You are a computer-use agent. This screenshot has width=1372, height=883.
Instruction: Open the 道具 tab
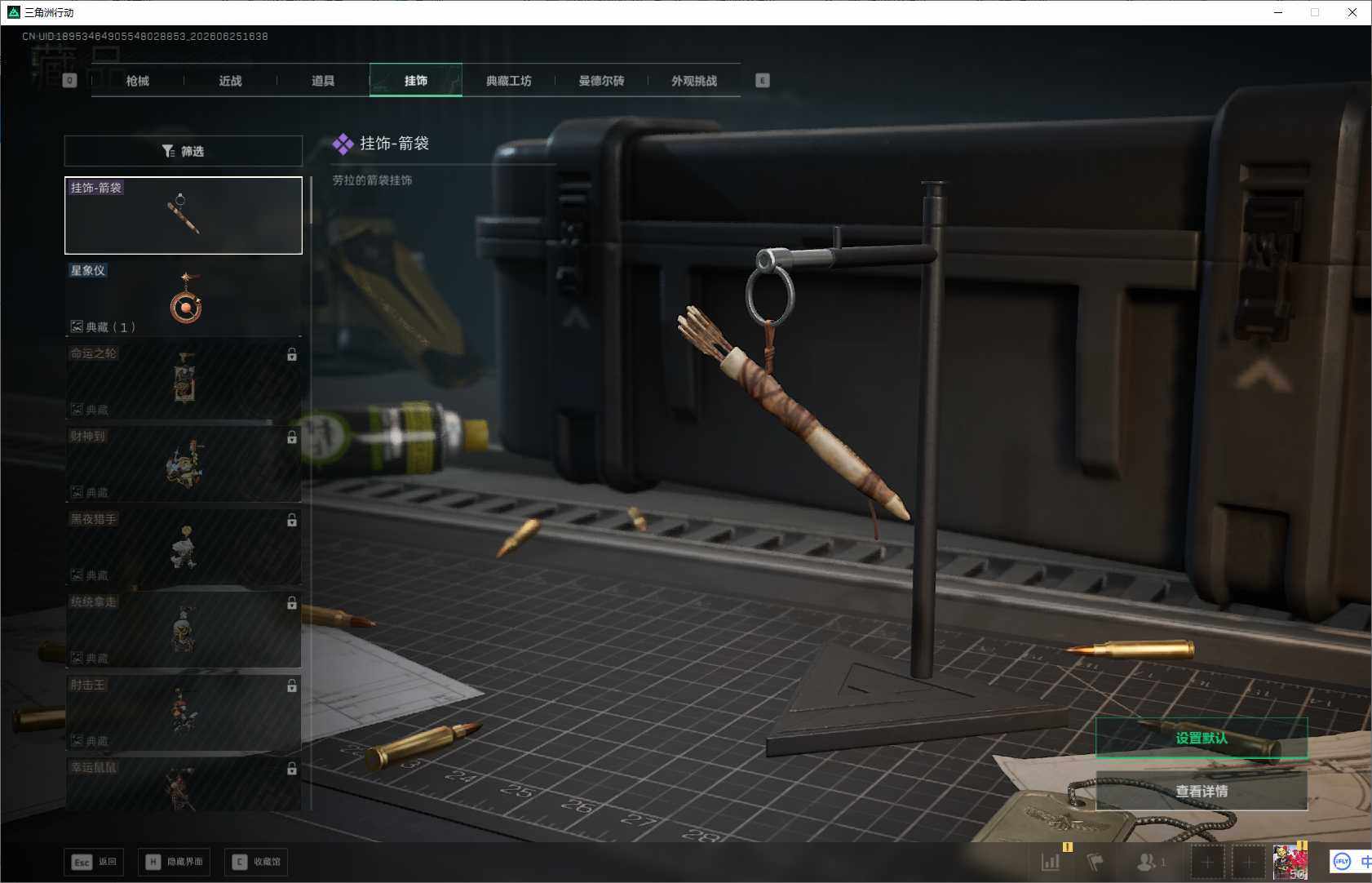323,81
